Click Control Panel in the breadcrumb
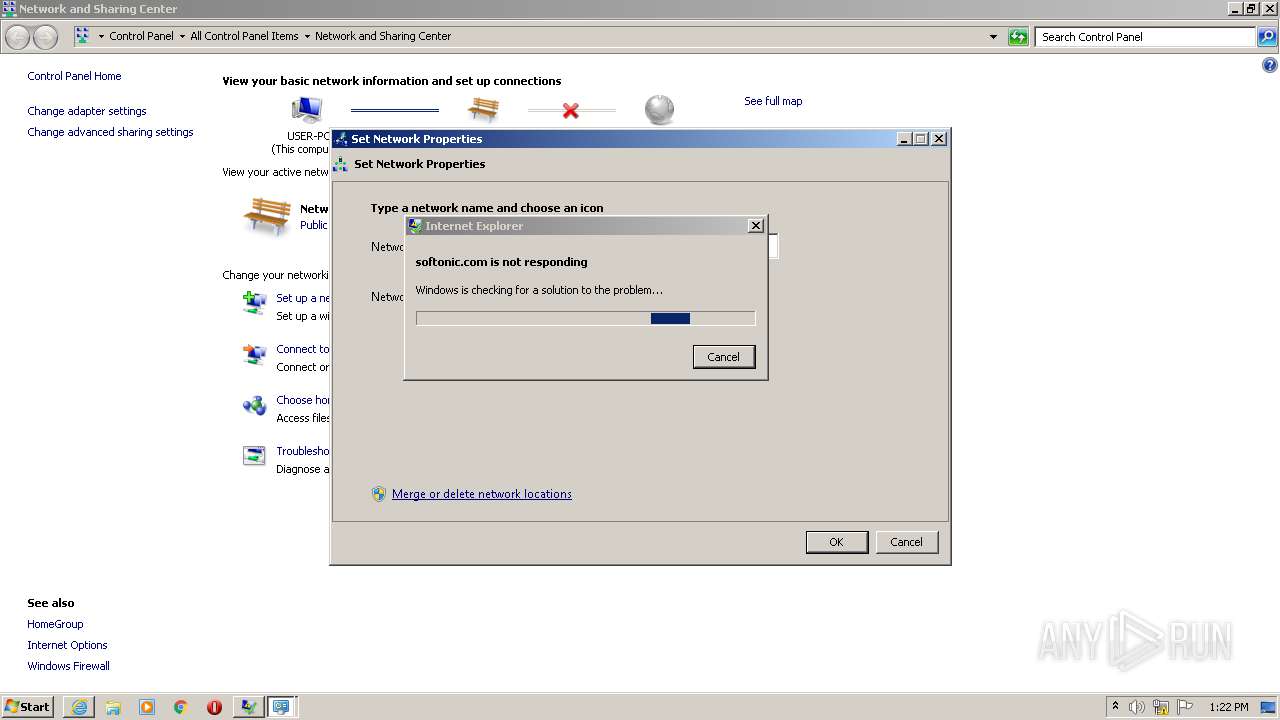Screen dimensions: 1280x720 pos(141,36)
